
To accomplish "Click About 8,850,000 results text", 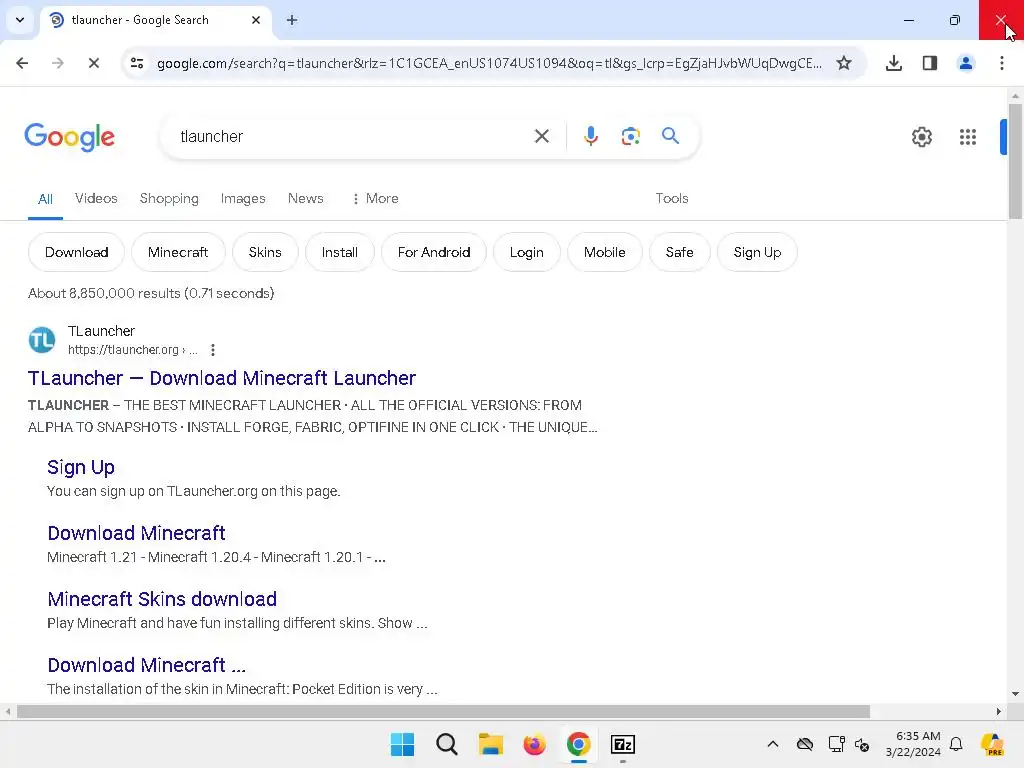I will pyautogui.click(x=151, y=293).
